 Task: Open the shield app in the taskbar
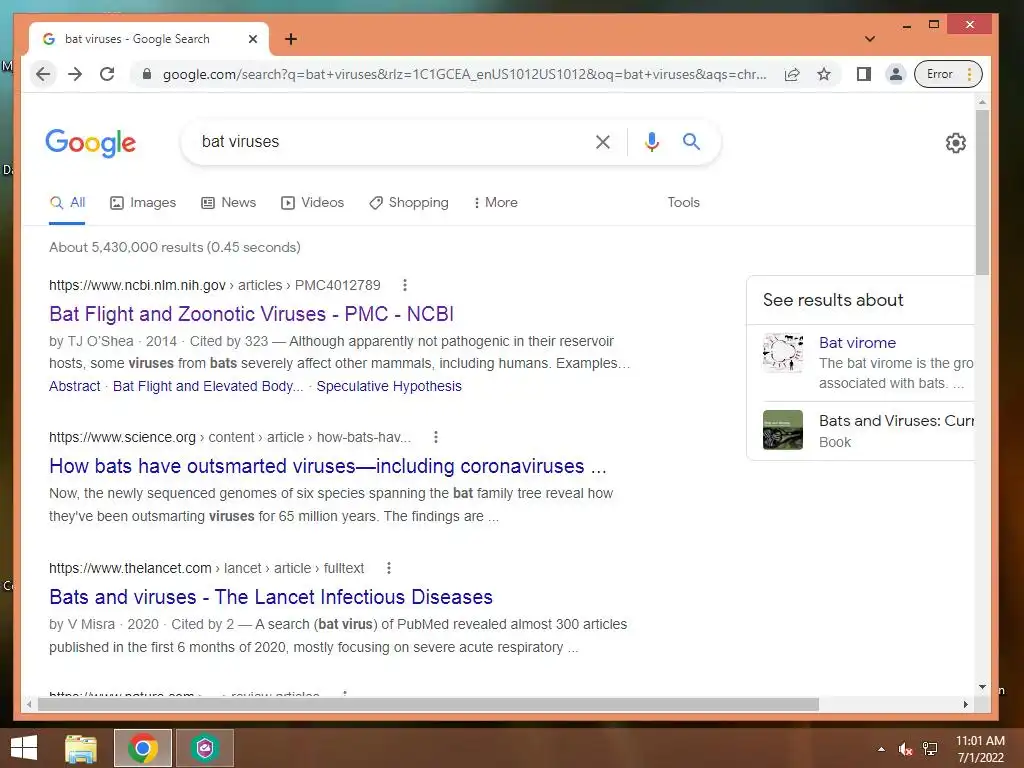coord(205,748)
